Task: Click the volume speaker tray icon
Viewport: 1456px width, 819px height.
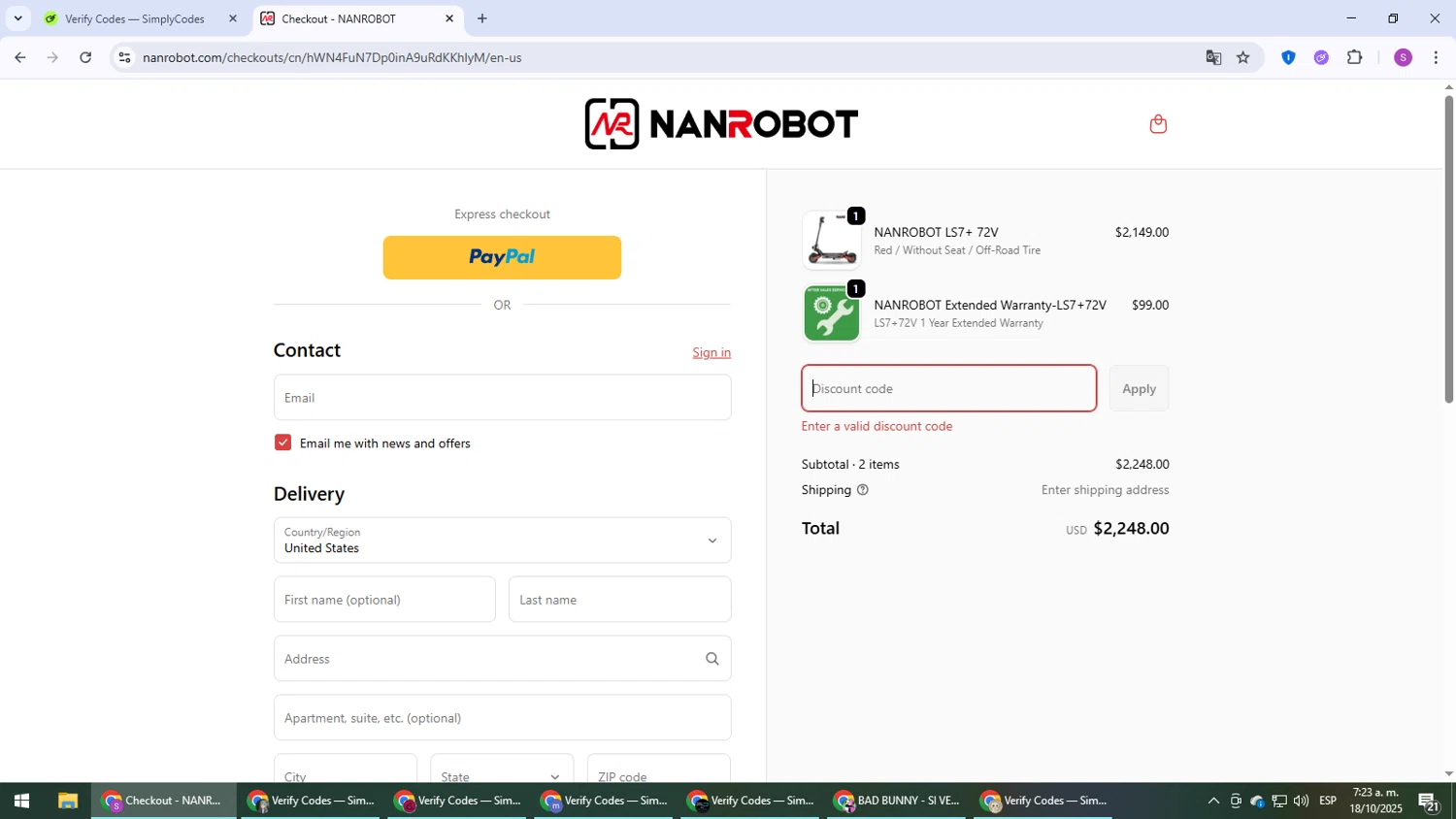Action: click(x=1301, y=801)
